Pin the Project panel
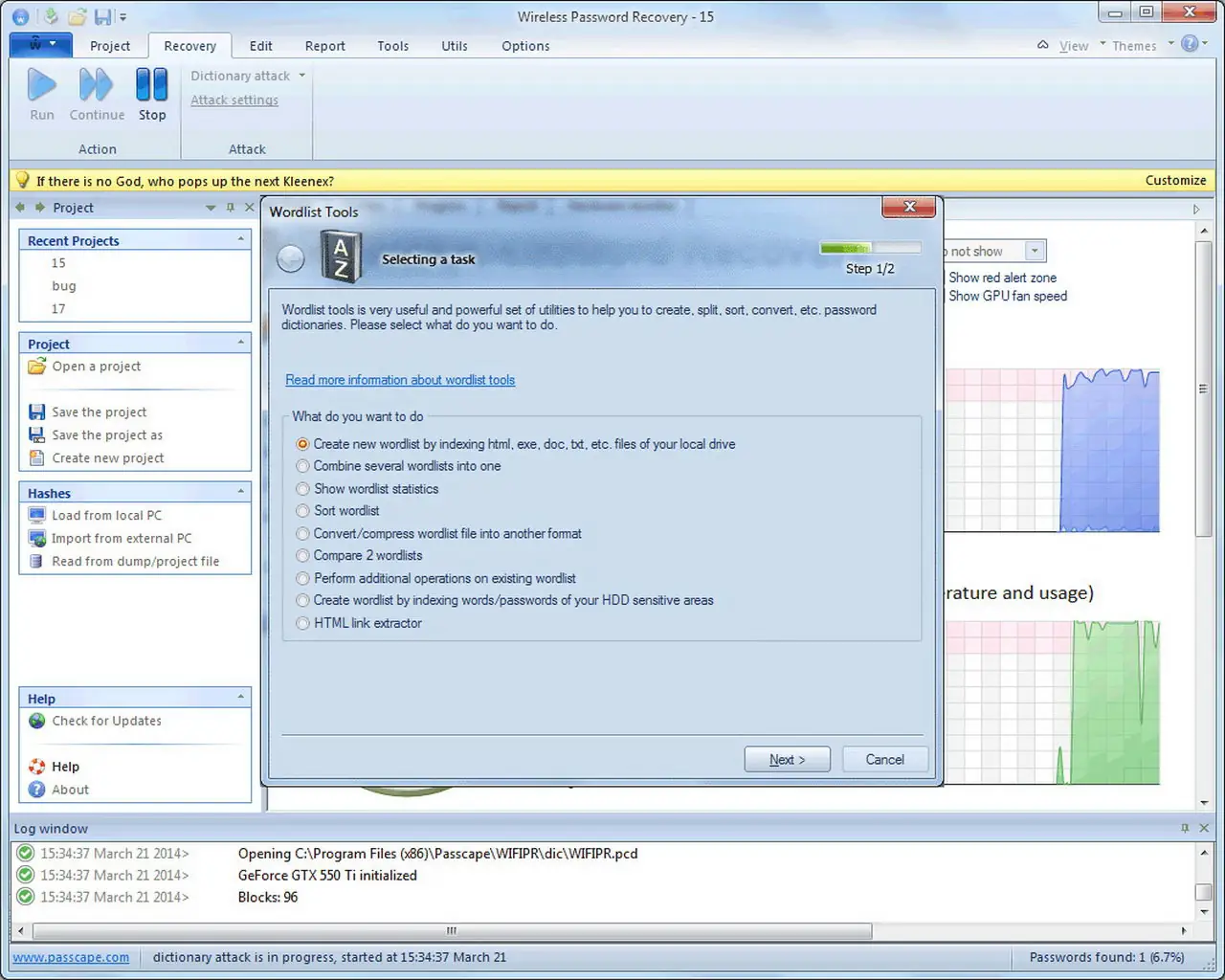Screen dimensions: 1225x980 [230, 208]
